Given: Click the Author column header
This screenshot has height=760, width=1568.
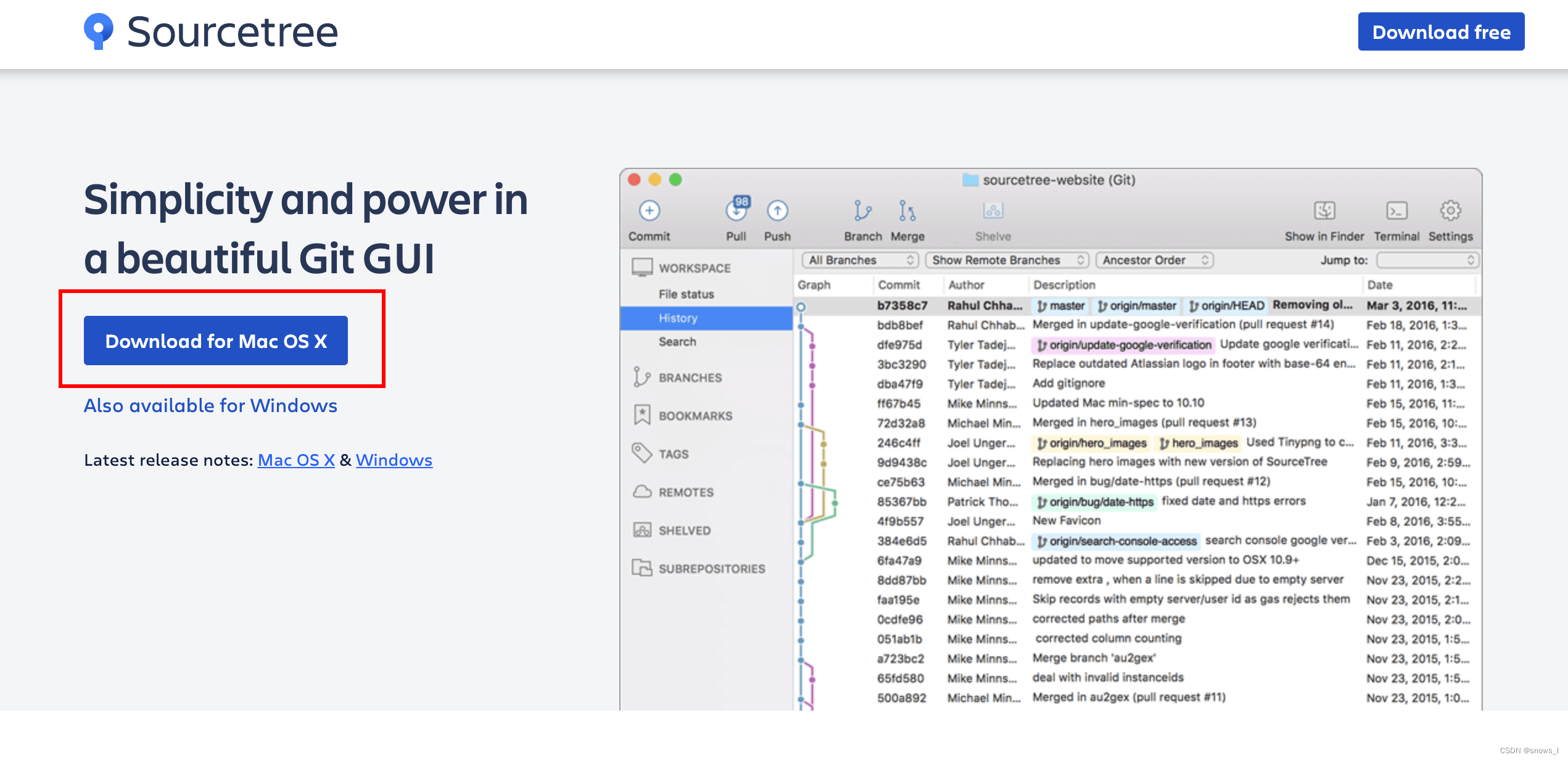Looking at the screenshot, I should click(x=966, y=285).
